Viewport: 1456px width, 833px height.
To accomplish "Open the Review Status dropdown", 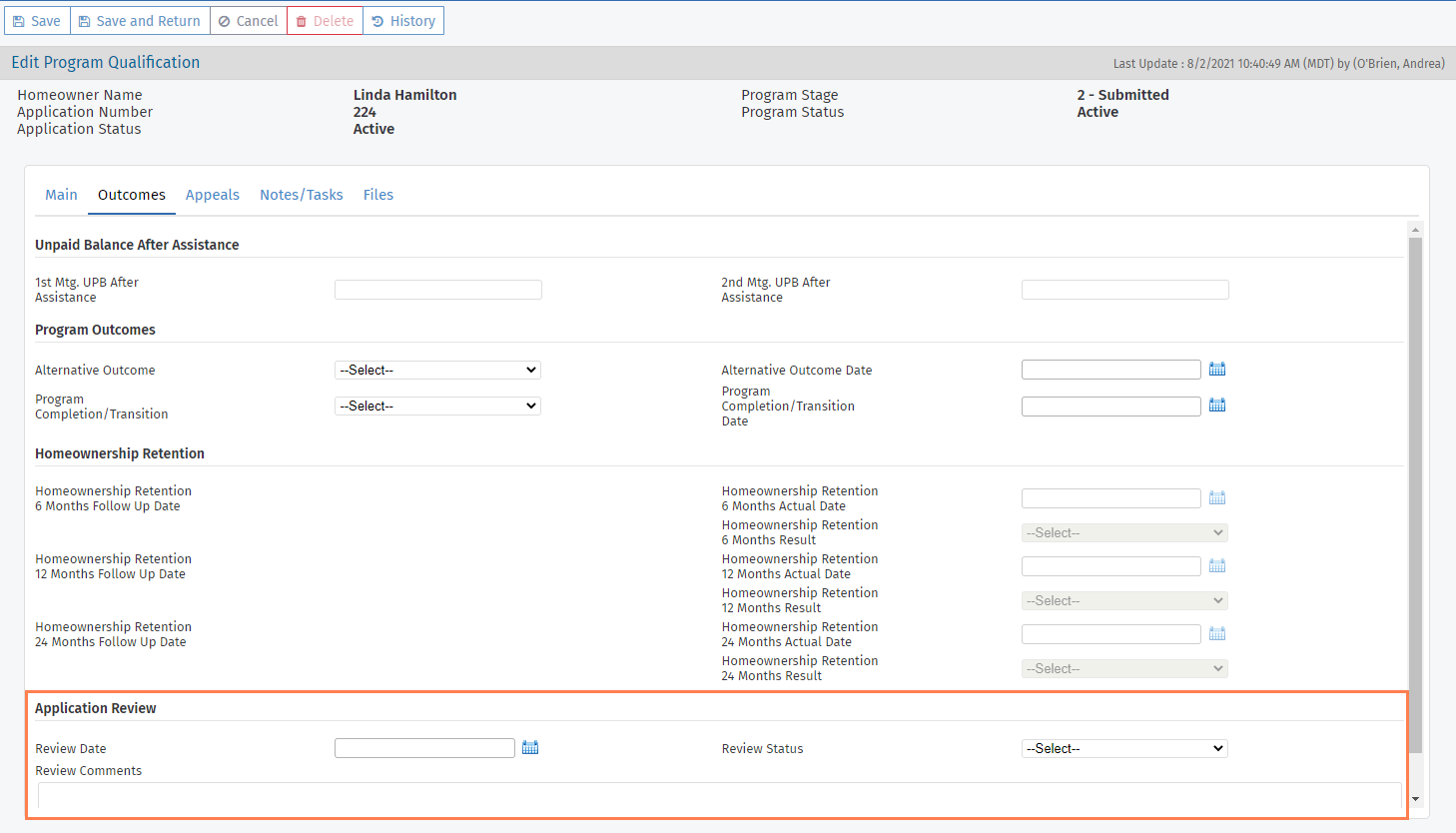I will pos(1124,749).
